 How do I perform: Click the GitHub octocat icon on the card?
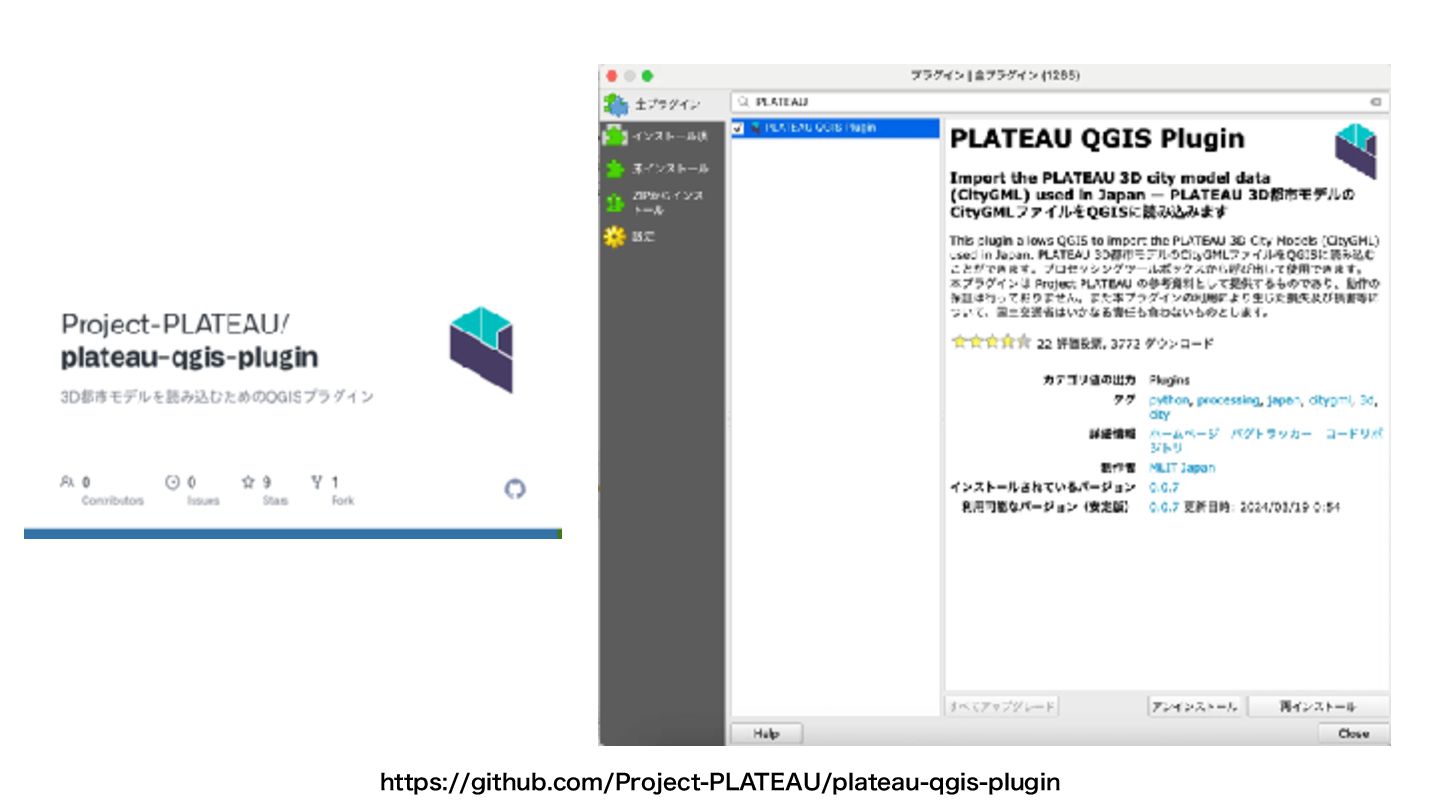[x=515, y=489]
